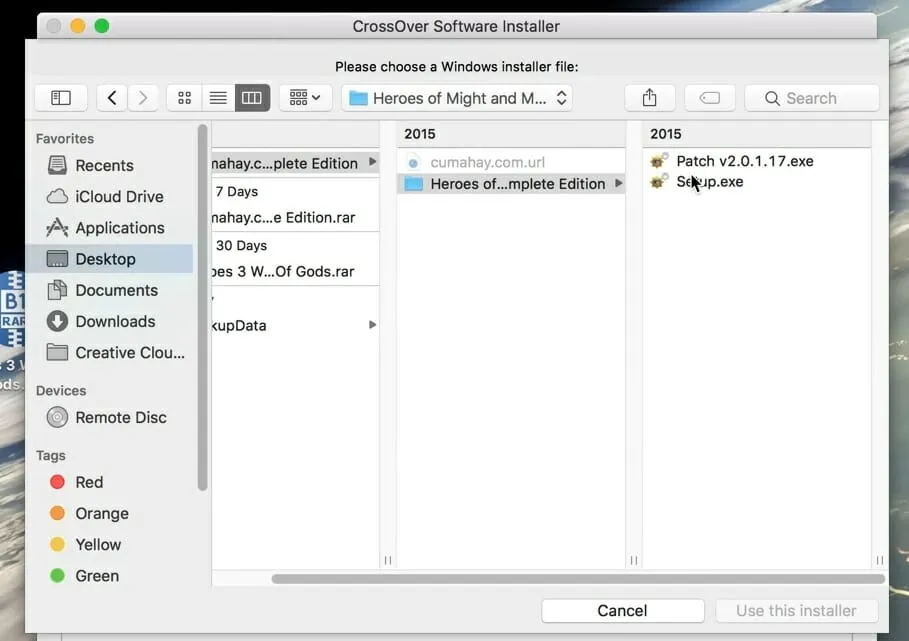
Task: Select the Patch v2.0.1.17.exe file
Action: click(744, 161)
